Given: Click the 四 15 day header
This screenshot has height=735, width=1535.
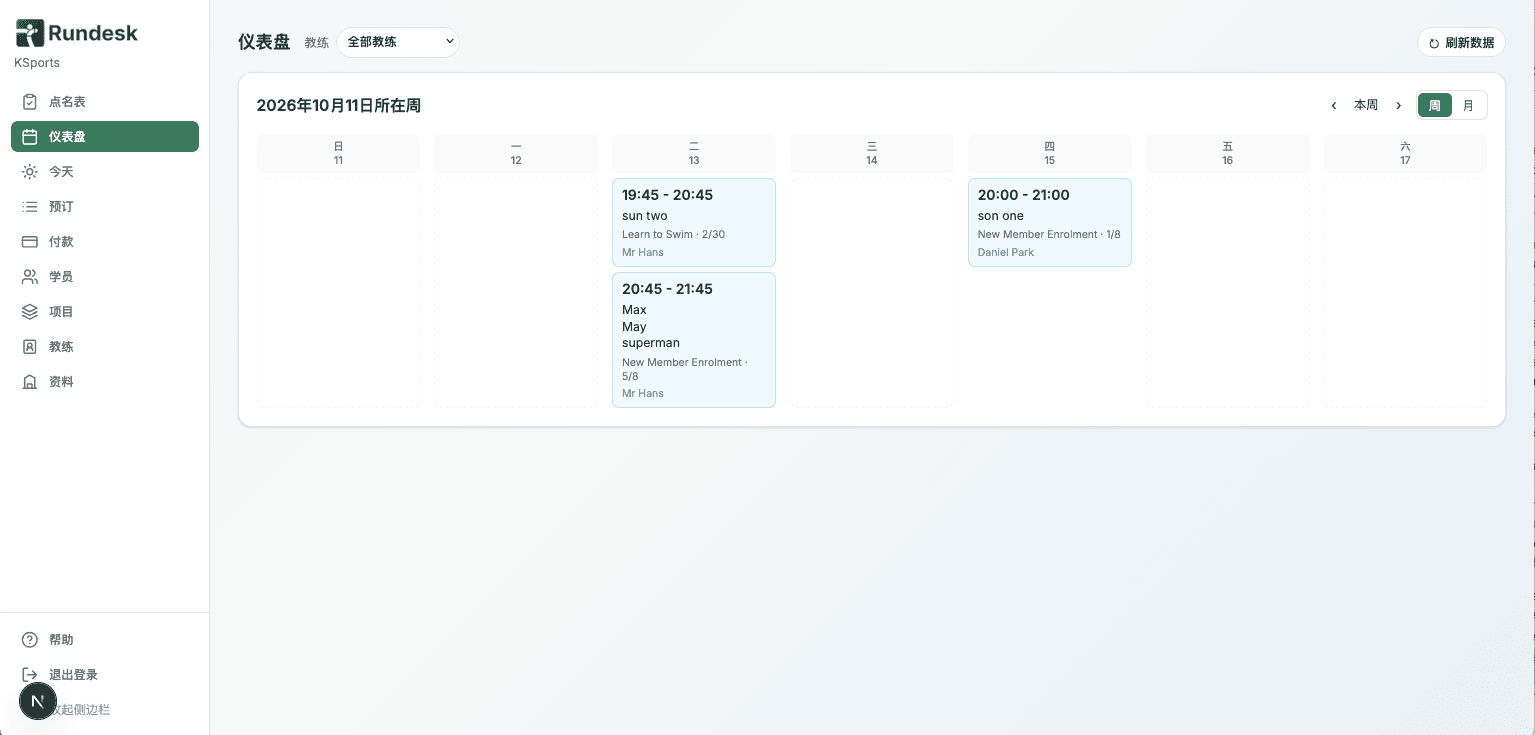Looking at the screenshot, I should 1050,153.
